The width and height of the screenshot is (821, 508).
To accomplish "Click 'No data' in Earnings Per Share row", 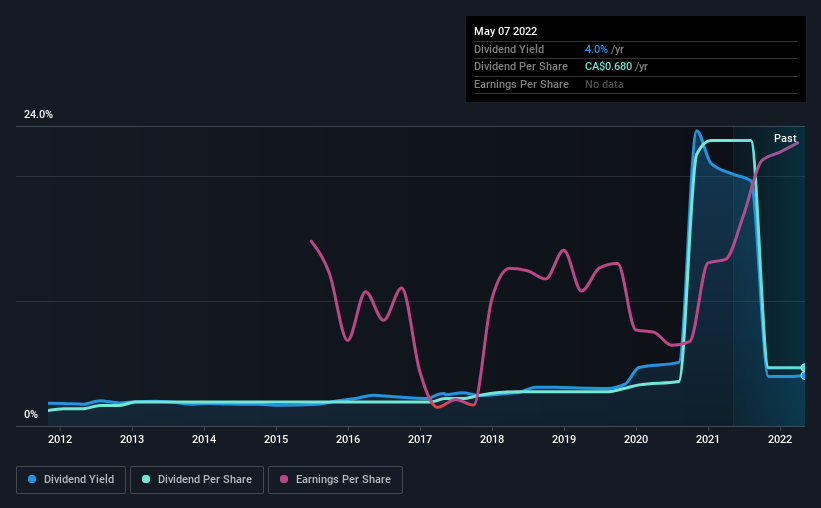I will [604, 84].
